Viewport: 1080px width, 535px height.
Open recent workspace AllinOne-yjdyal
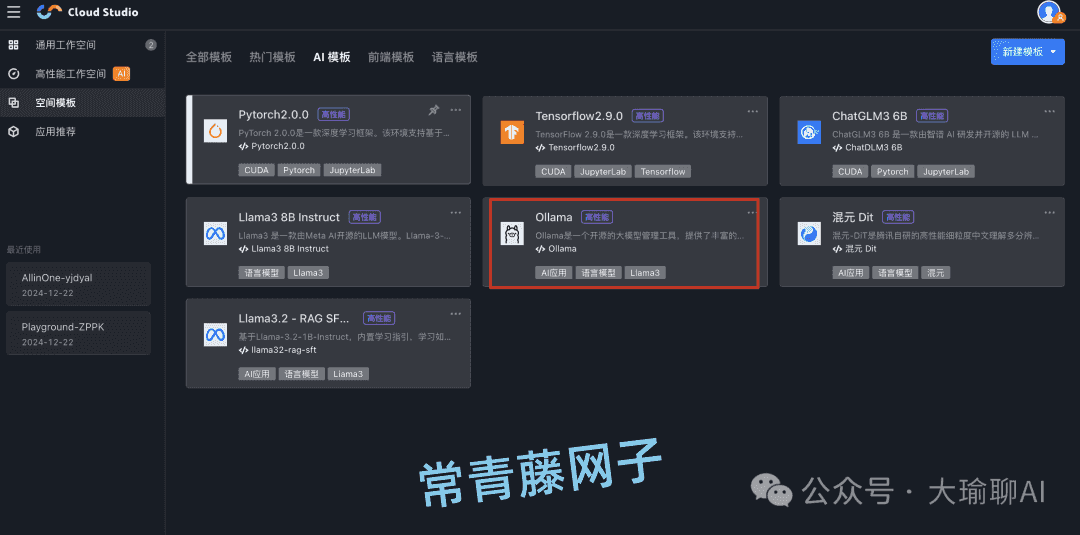point(79,284)
